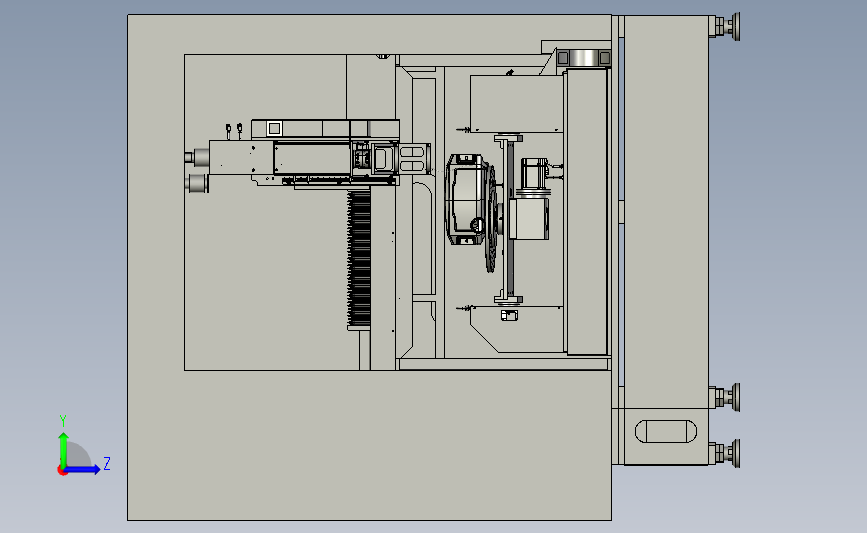
Task: Select the servo motor beside vertical rail
Action: 535,176
